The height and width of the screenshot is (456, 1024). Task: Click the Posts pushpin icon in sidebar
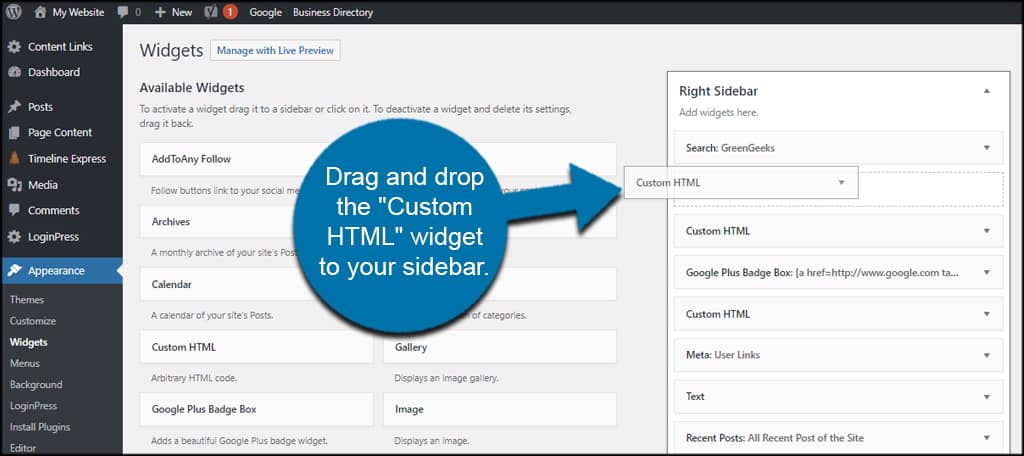point(14,107)
